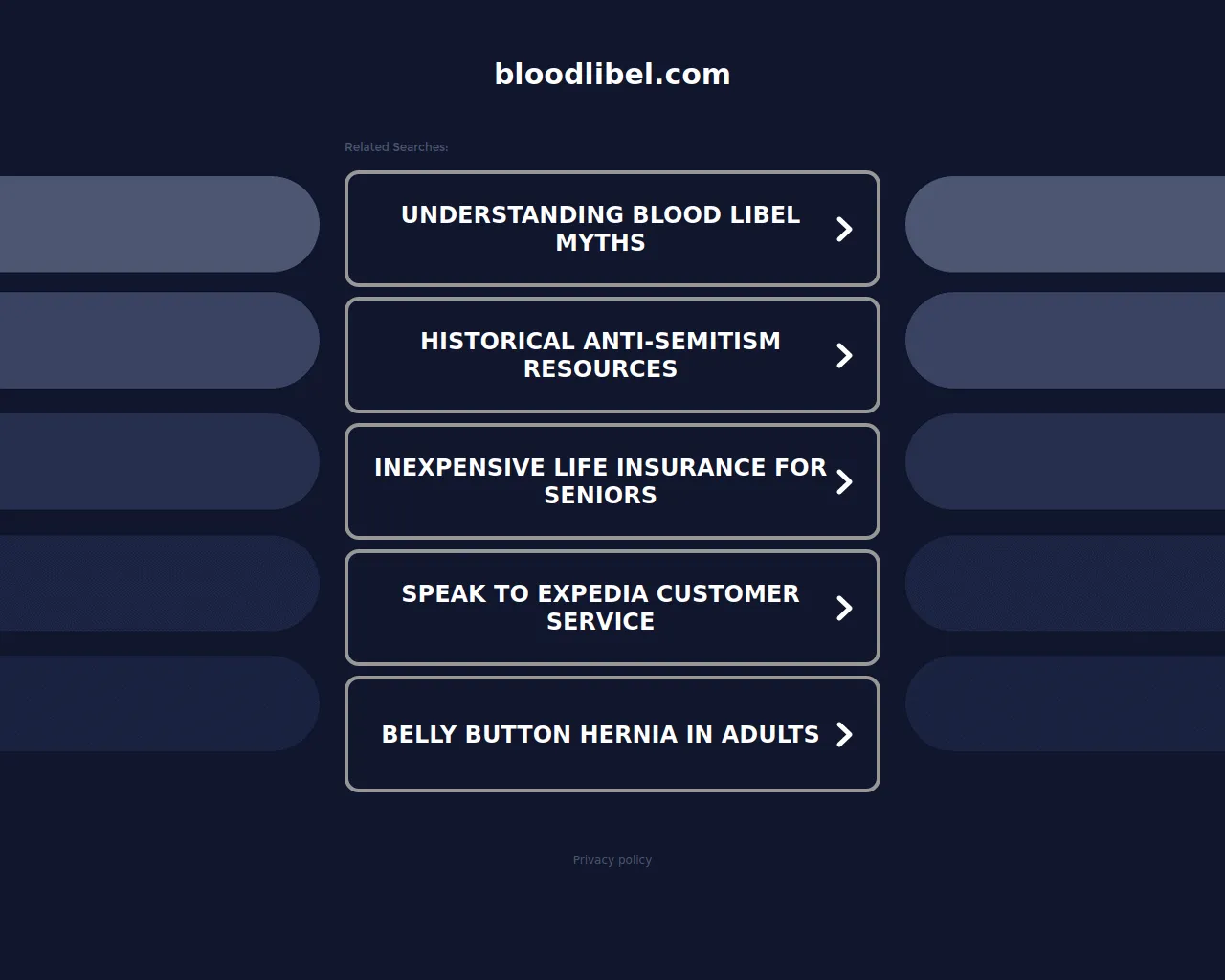Click the Related Searches label
1225x980 pixels.
(396, 147)
